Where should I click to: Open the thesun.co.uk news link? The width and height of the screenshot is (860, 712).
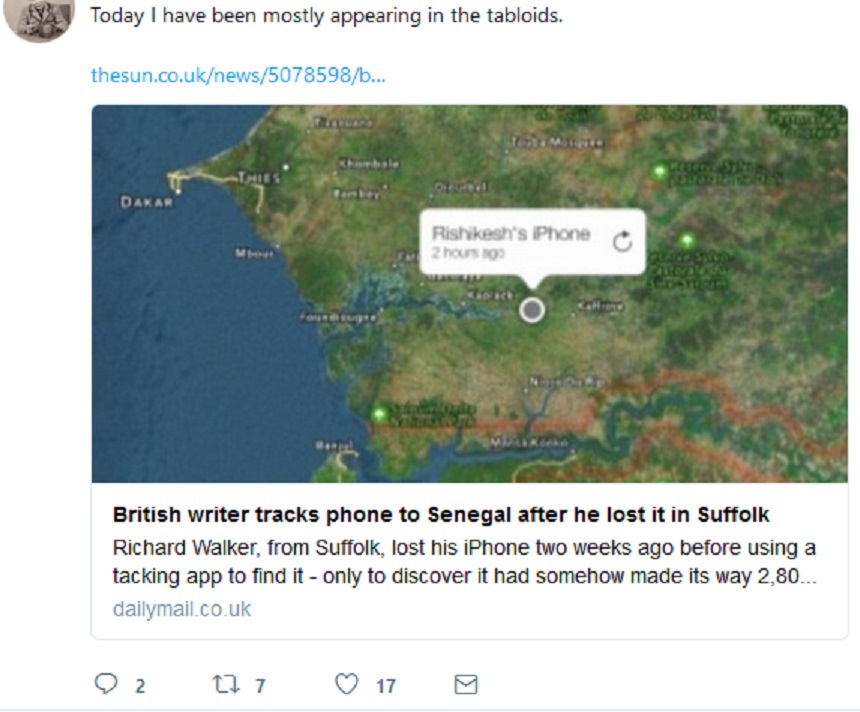(238, 75)
